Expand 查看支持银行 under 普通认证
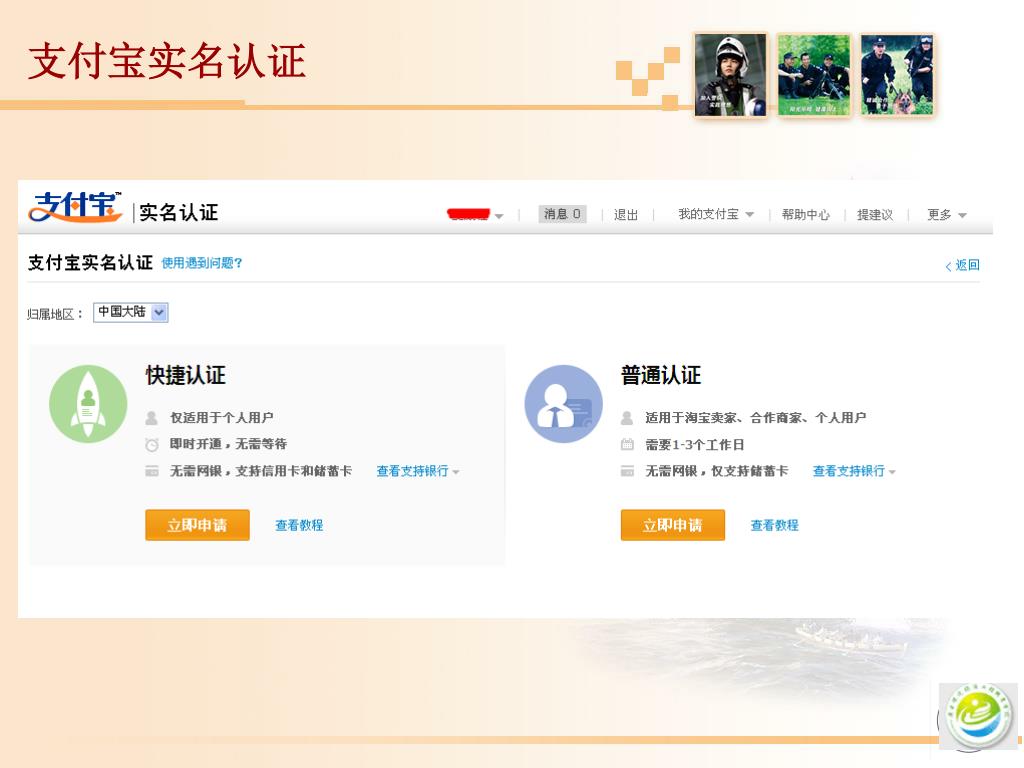Screen dimensions: 1024x768 tap(854, 471)
